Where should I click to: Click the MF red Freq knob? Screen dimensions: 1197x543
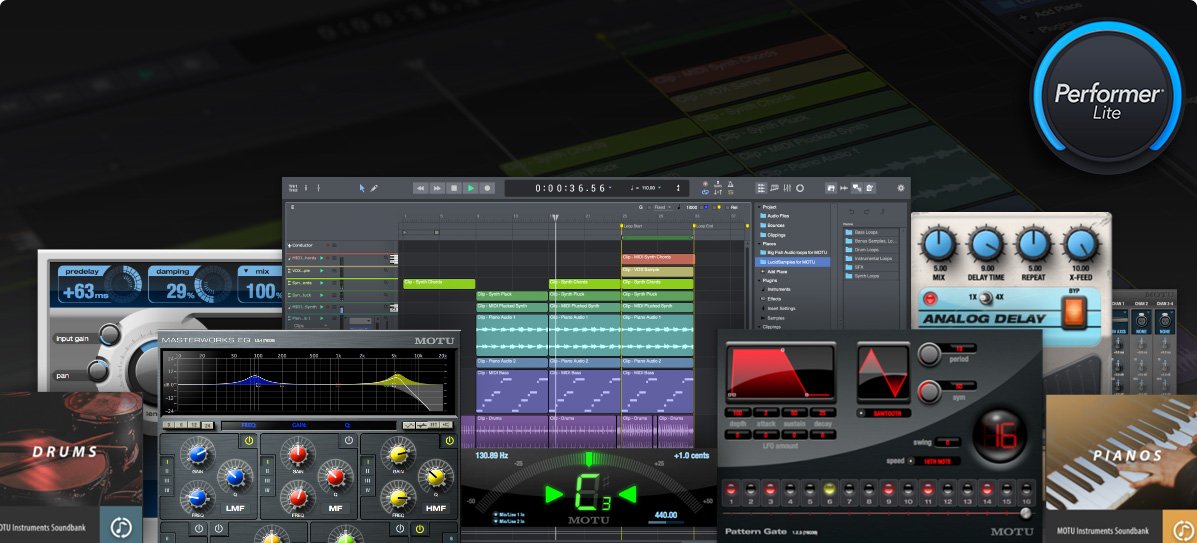pos(298,496)
